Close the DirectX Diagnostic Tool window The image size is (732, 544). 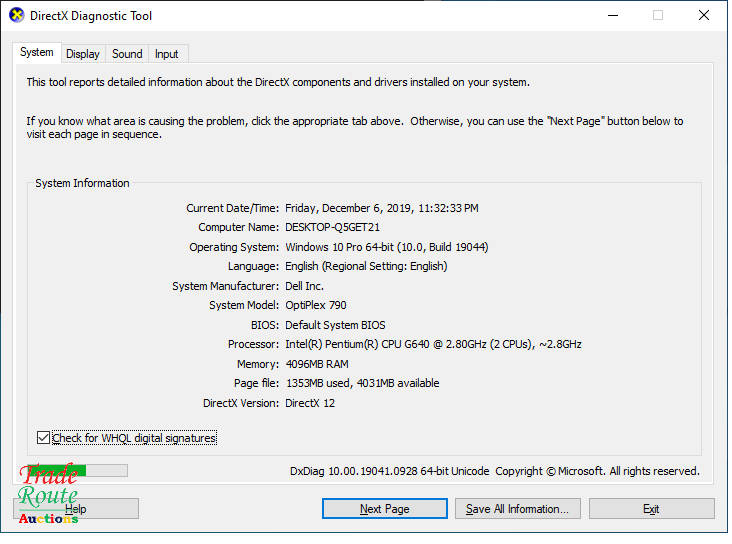click(x=703, y=16)
